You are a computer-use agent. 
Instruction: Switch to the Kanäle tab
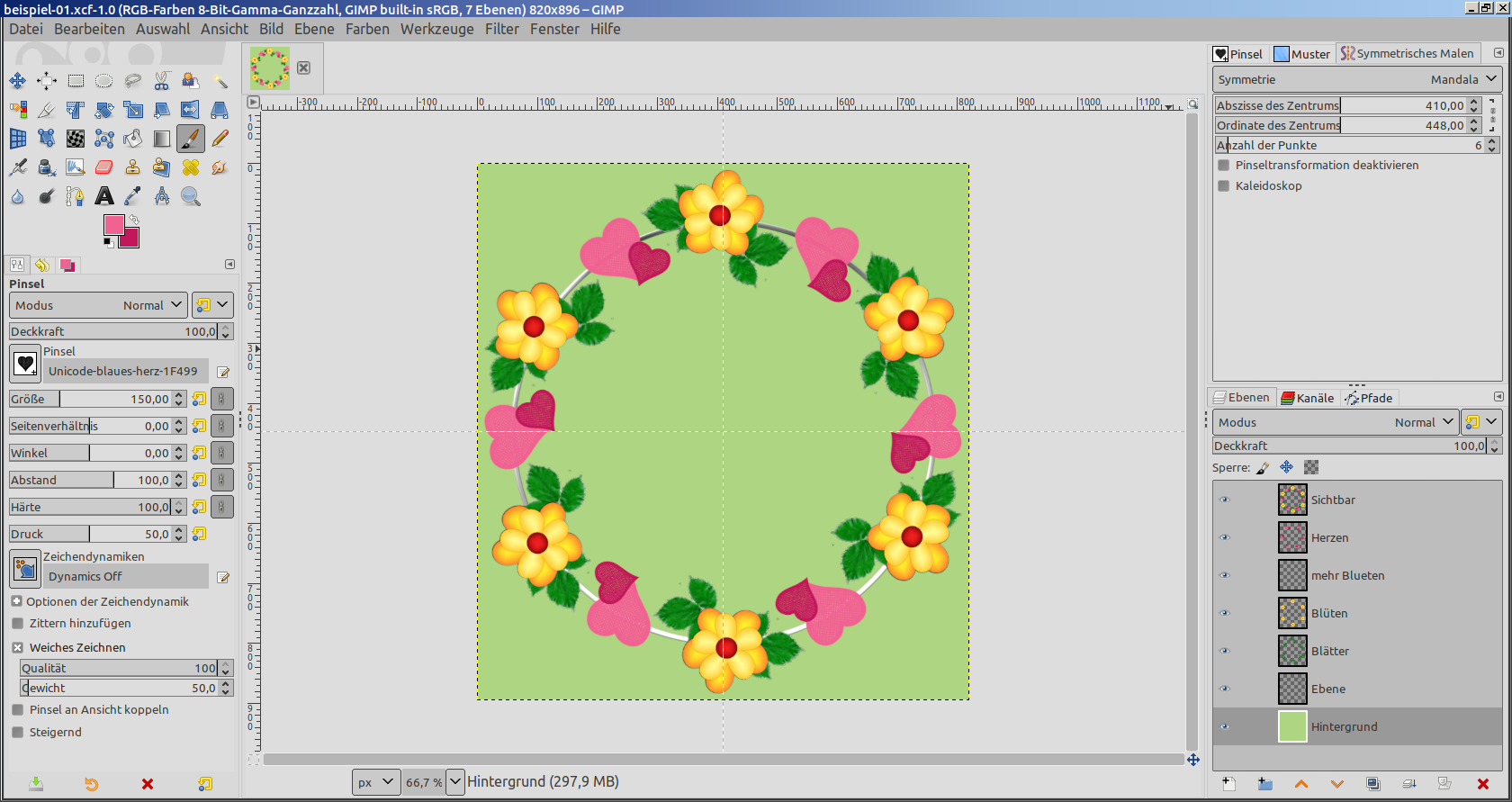click(x=1307, y=398)
